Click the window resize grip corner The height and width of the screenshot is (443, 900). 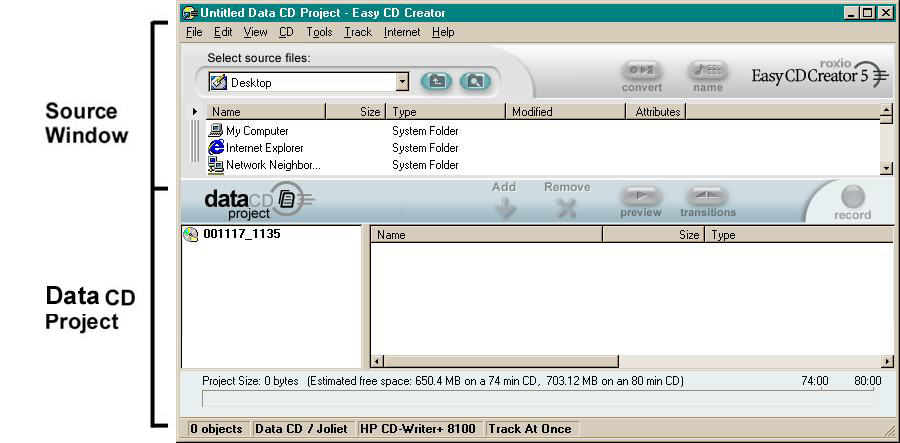889,432
